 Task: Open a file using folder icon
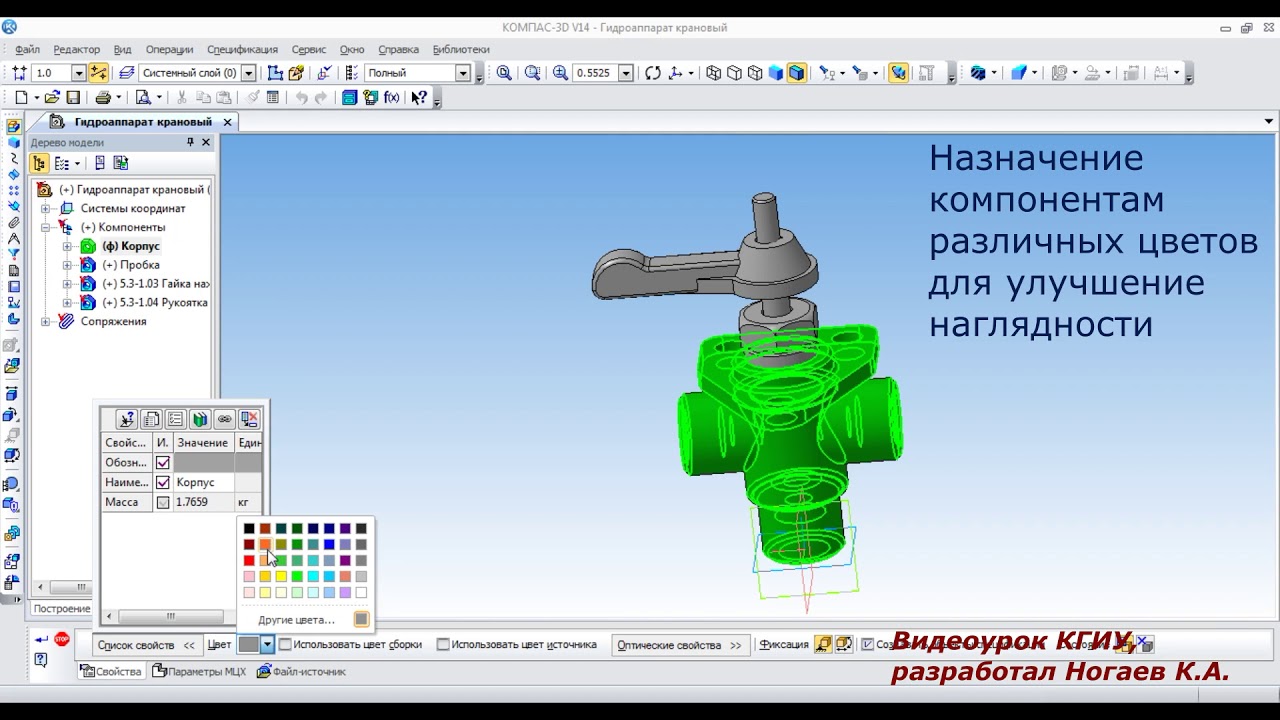pyautogui.click(x=52, y=98)
